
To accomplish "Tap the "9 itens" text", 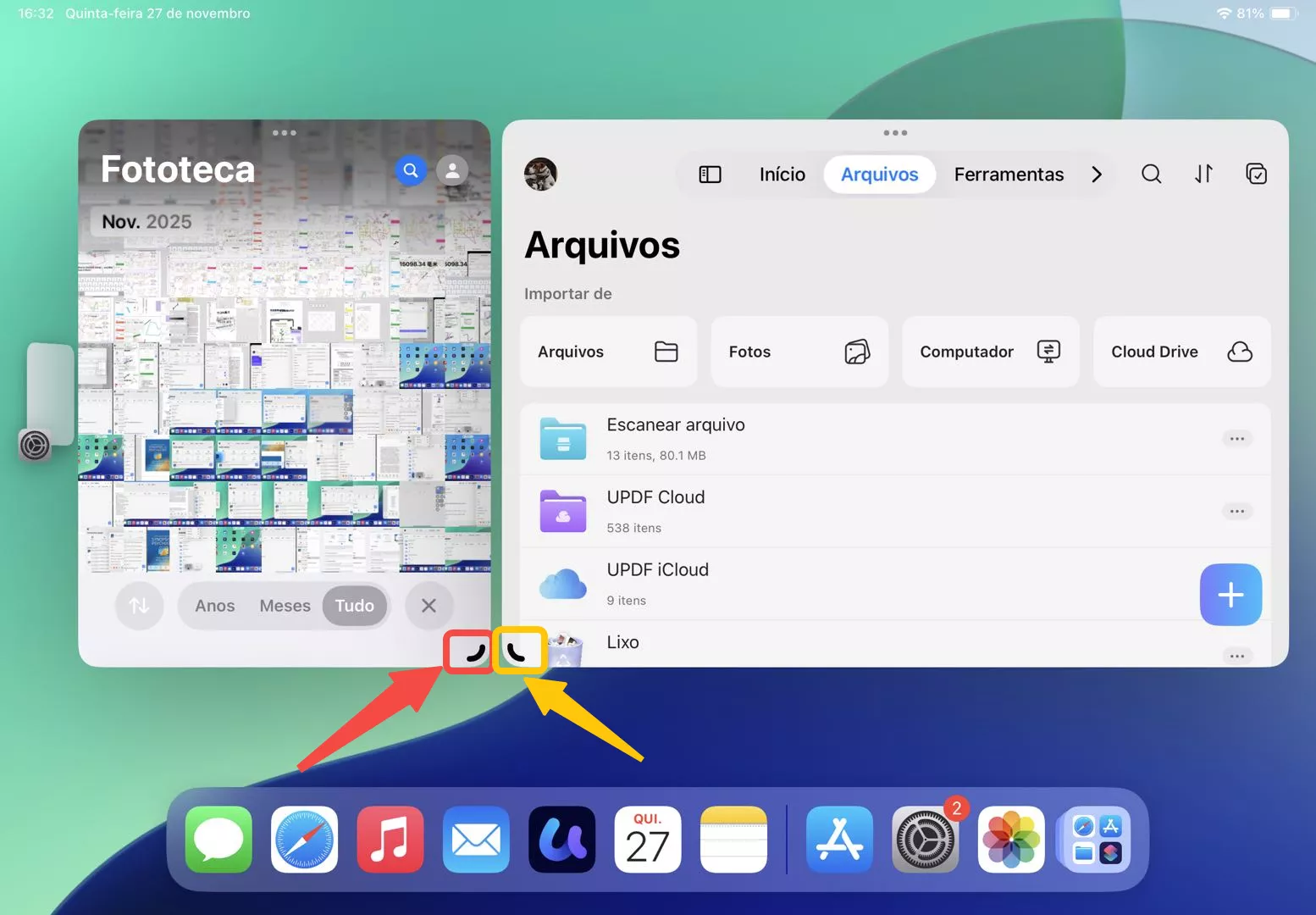I will (x=626, y=601).
